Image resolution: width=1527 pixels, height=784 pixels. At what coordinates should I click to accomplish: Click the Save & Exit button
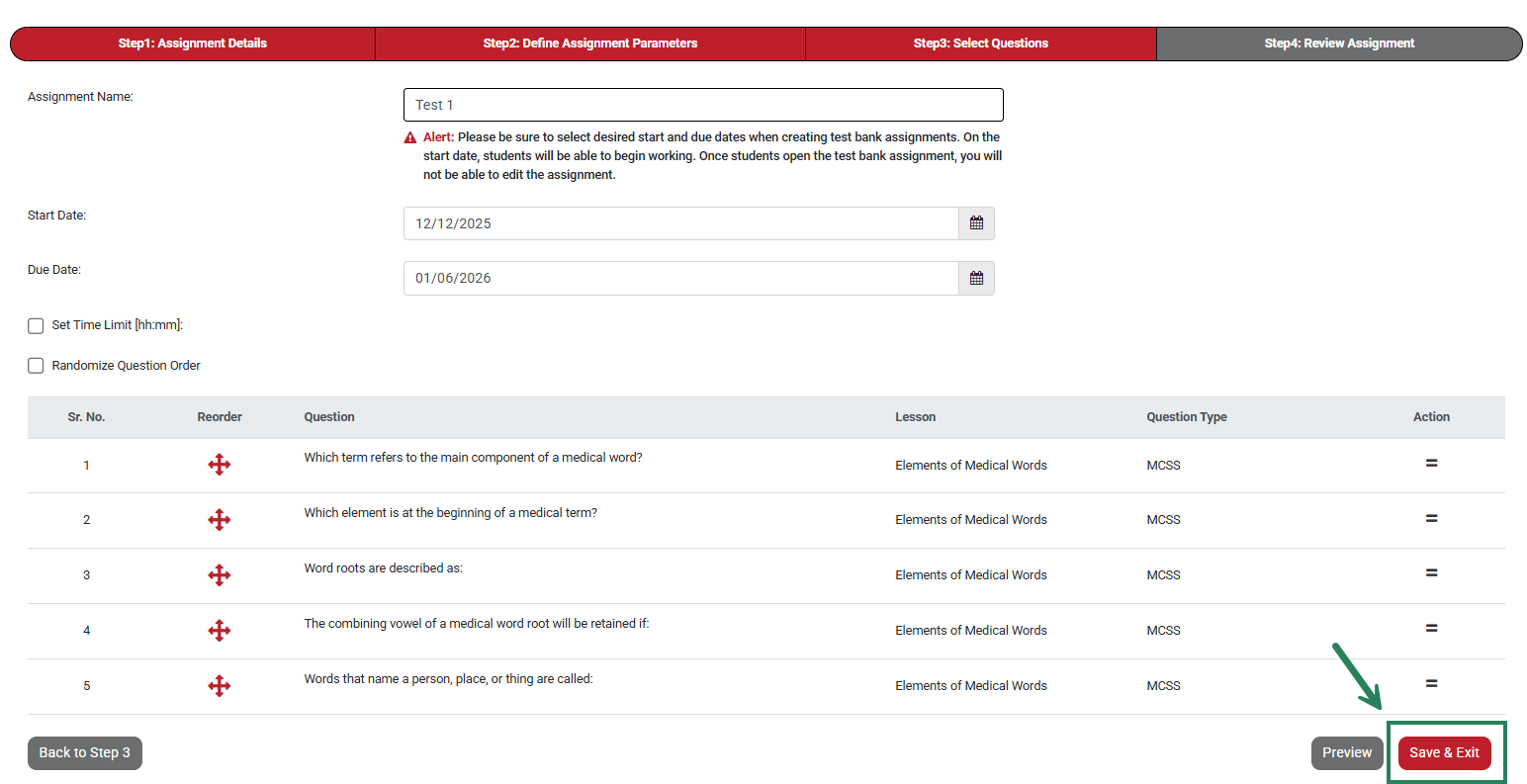[x=1444, y=752]
